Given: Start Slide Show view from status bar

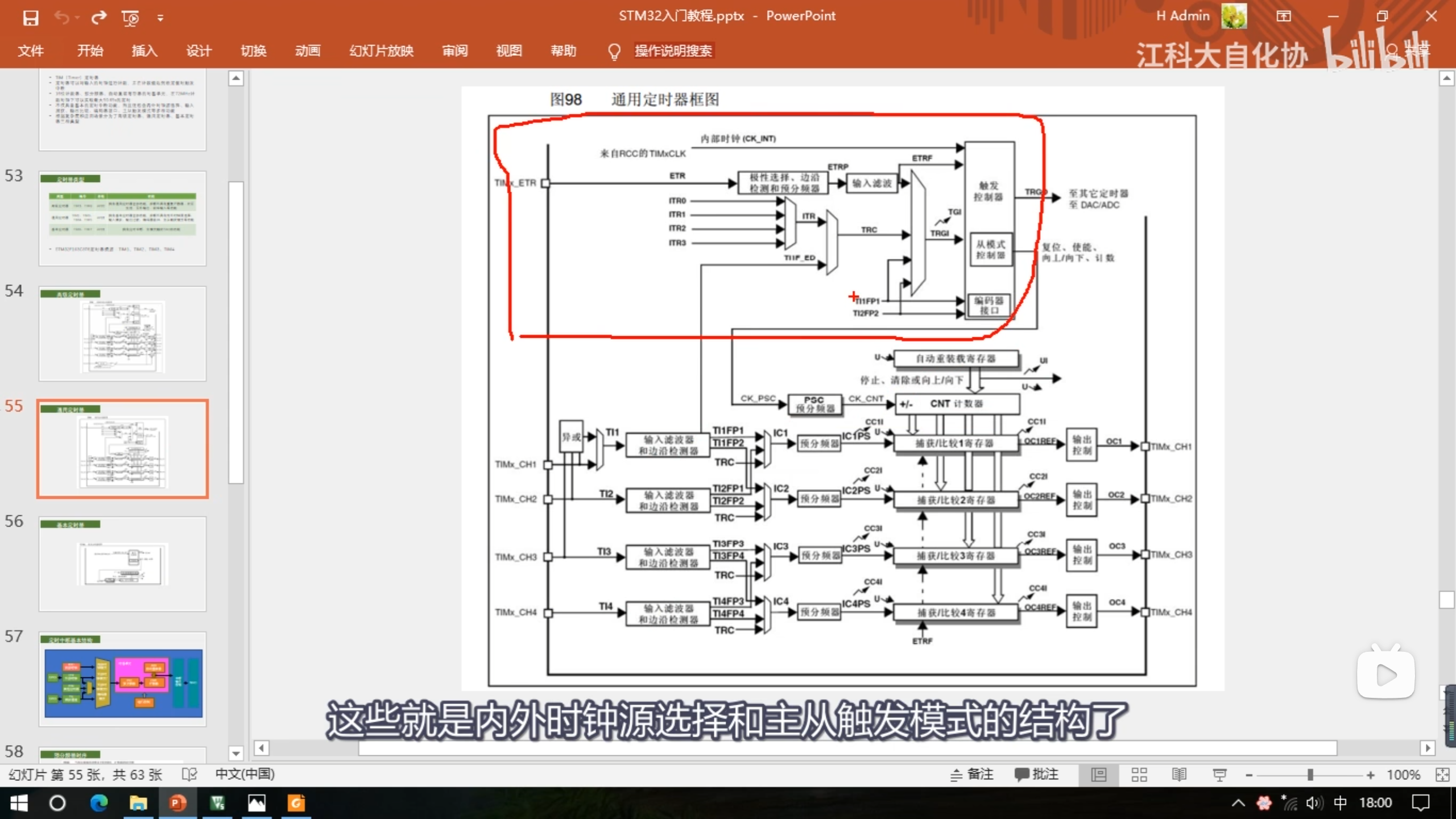Looking at the screenshot, I should (x=1219, y=774).
